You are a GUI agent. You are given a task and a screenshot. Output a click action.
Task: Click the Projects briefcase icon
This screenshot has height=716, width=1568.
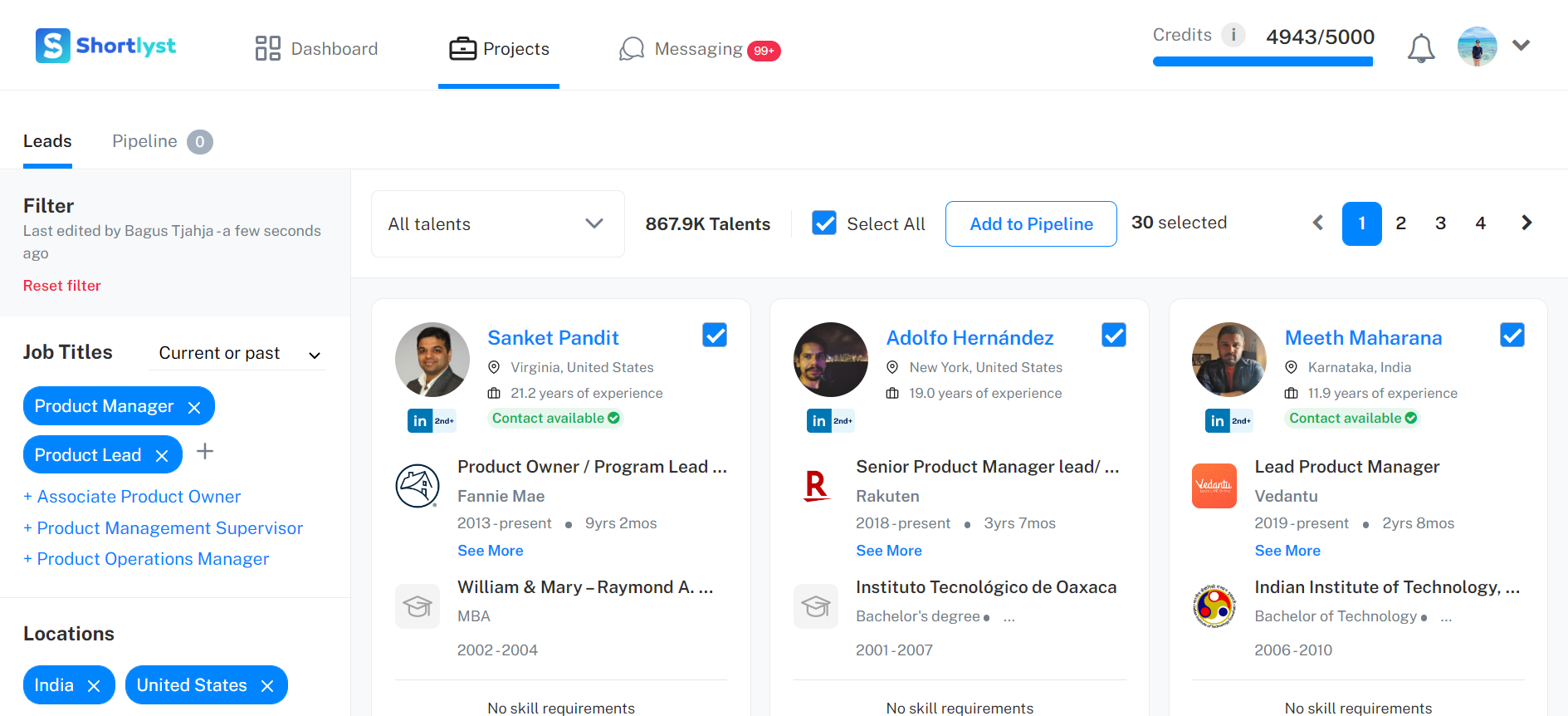[462, 49]
